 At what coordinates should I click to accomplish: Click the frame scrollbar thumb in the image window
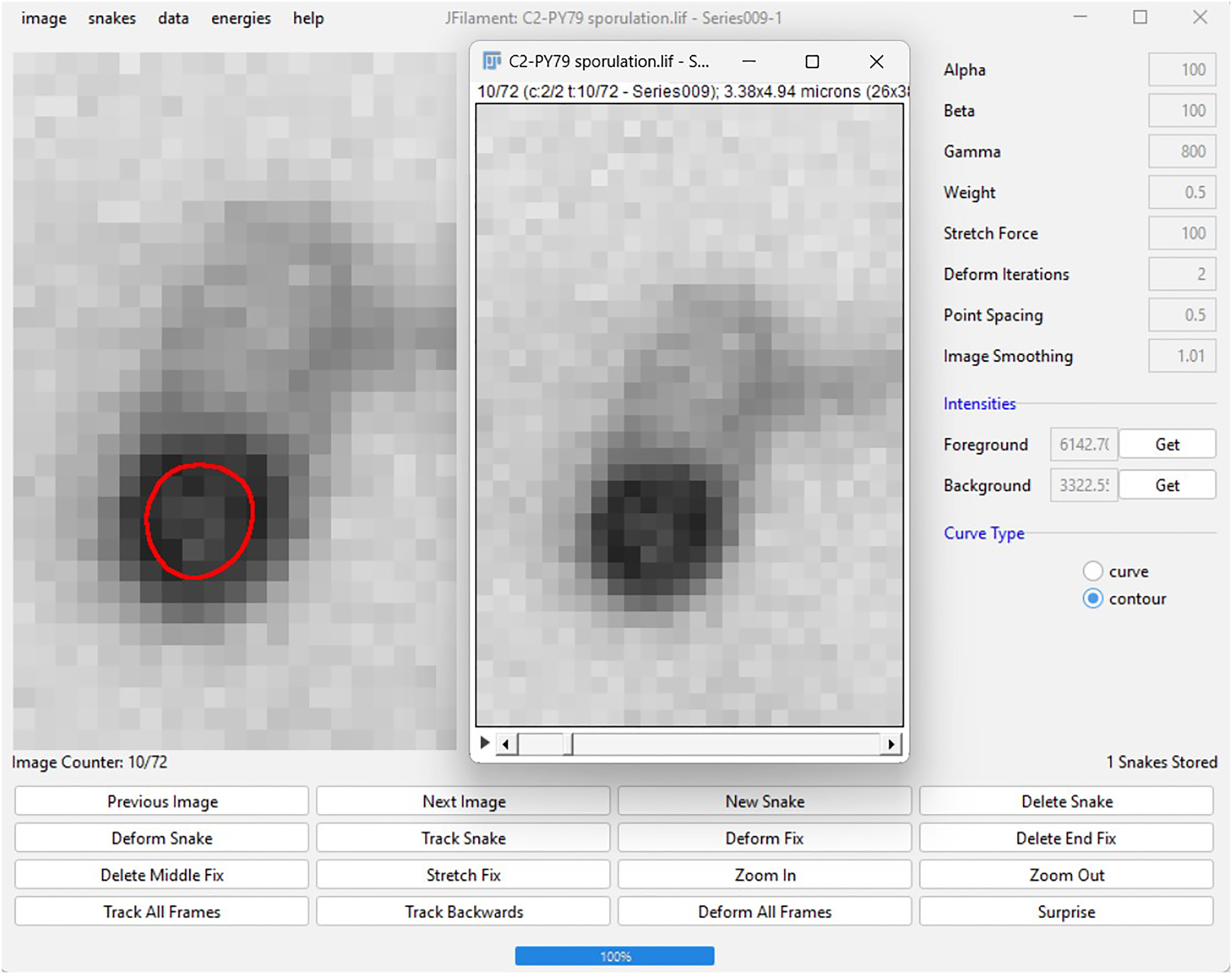tap(568, 744)
